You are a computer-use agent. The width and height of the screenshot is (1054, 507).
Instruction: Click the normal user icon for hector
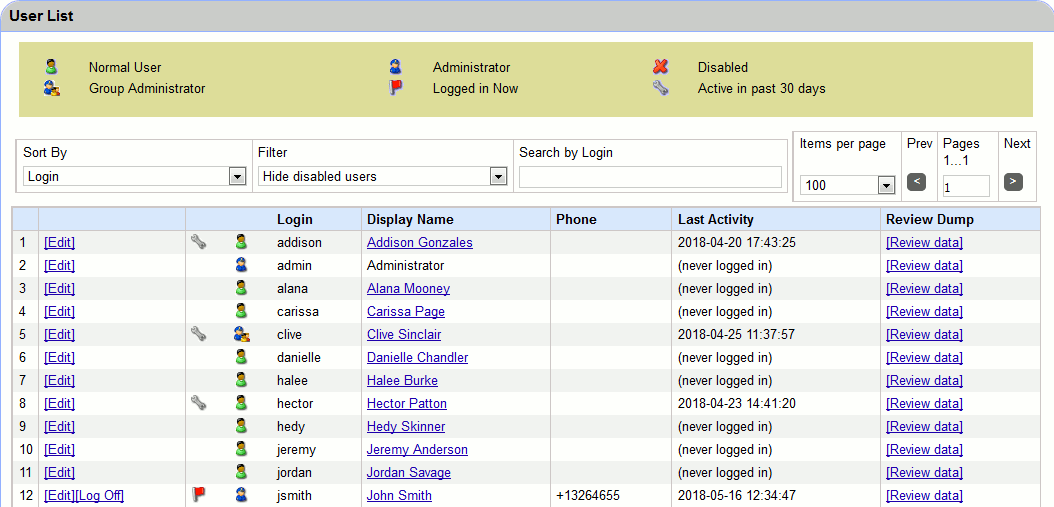241,403
